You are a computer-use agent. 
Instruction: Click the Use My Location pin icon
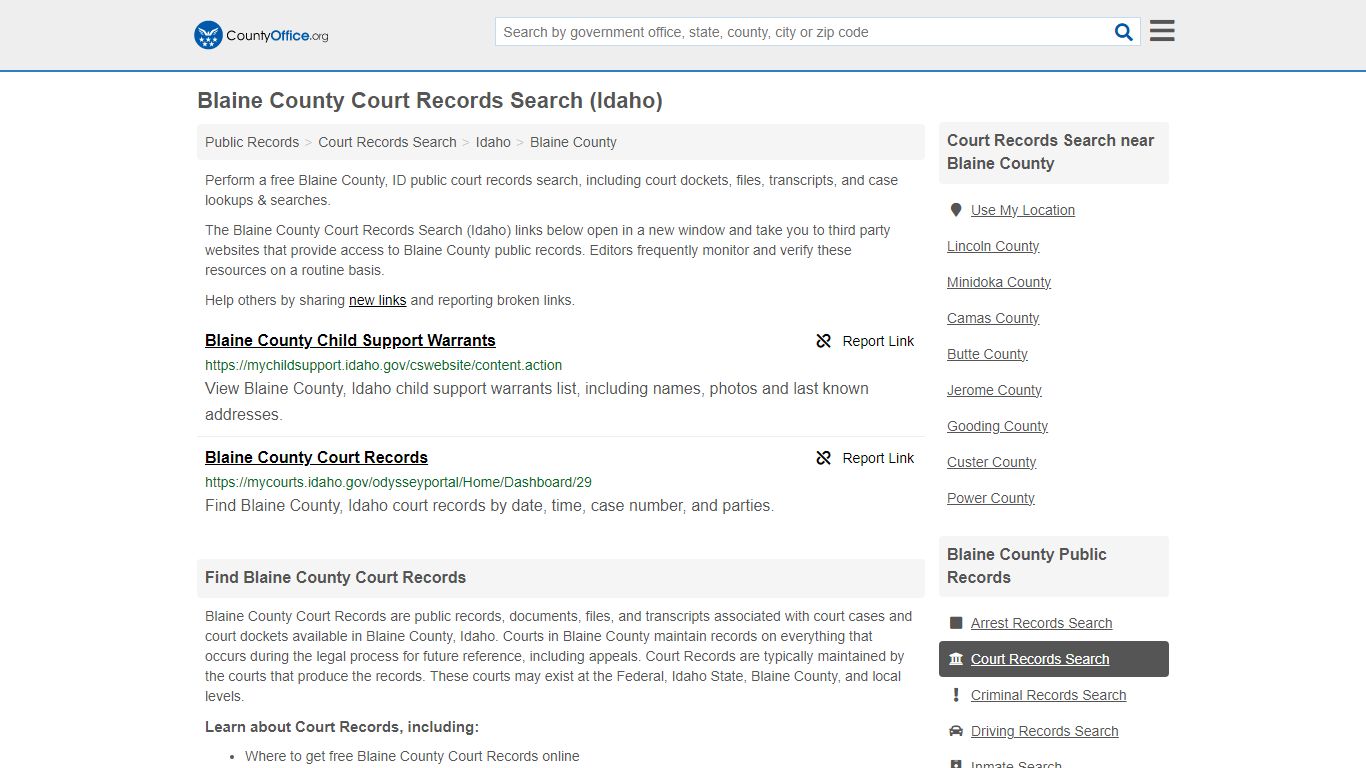click(956, 210)
